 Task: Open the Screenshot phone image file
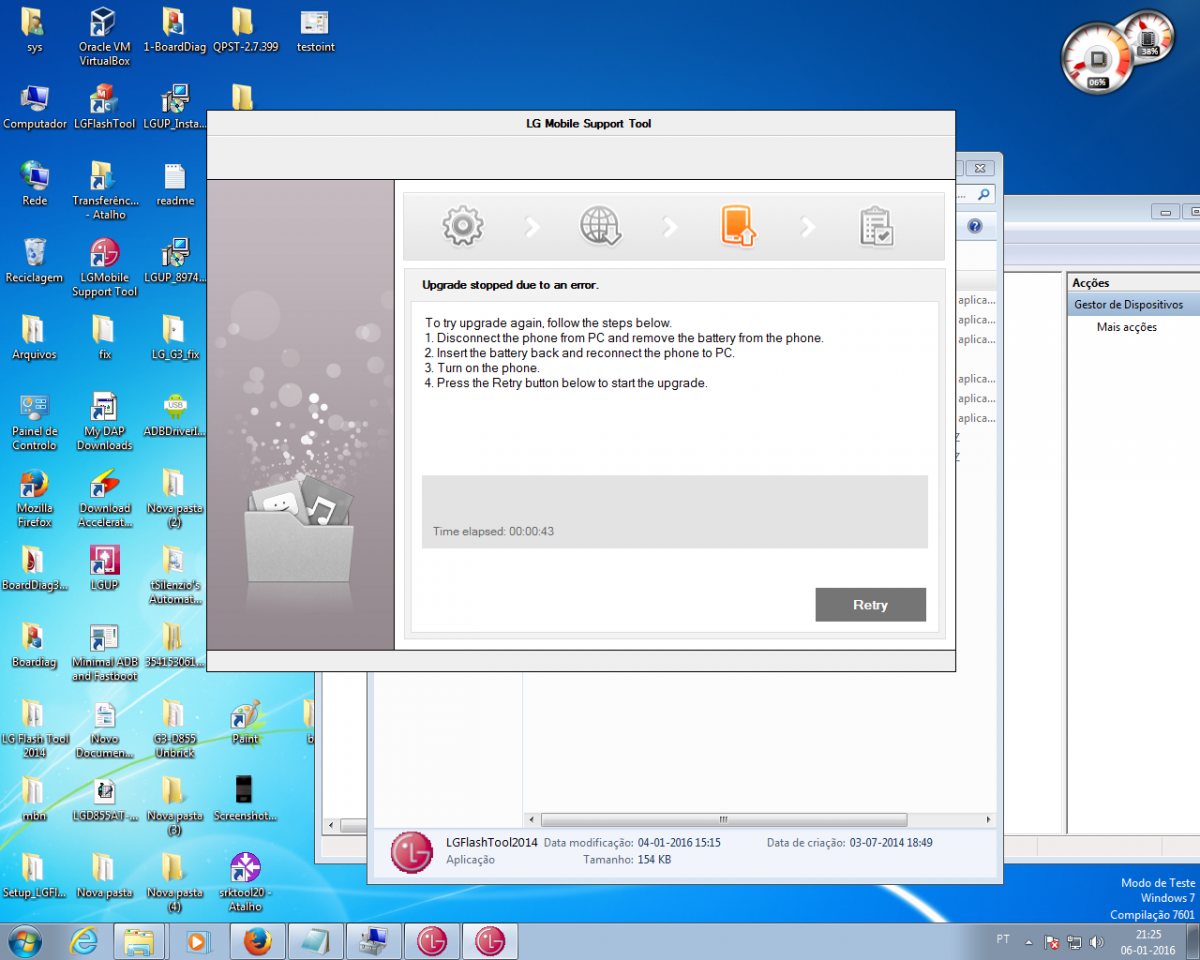tap(245, 798)
